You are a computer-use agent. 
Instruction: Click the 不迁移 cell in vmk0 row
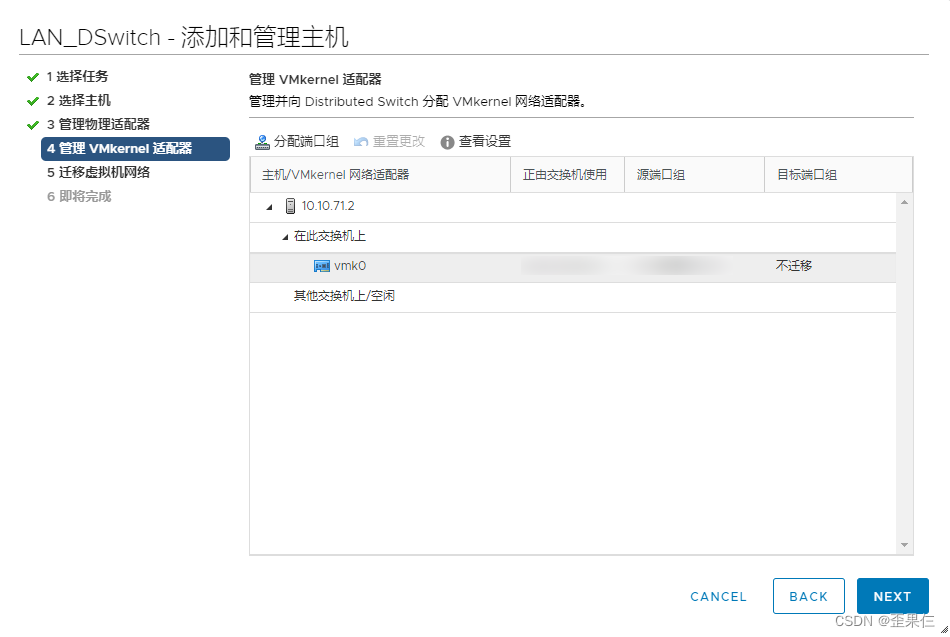tap(794, 265)
